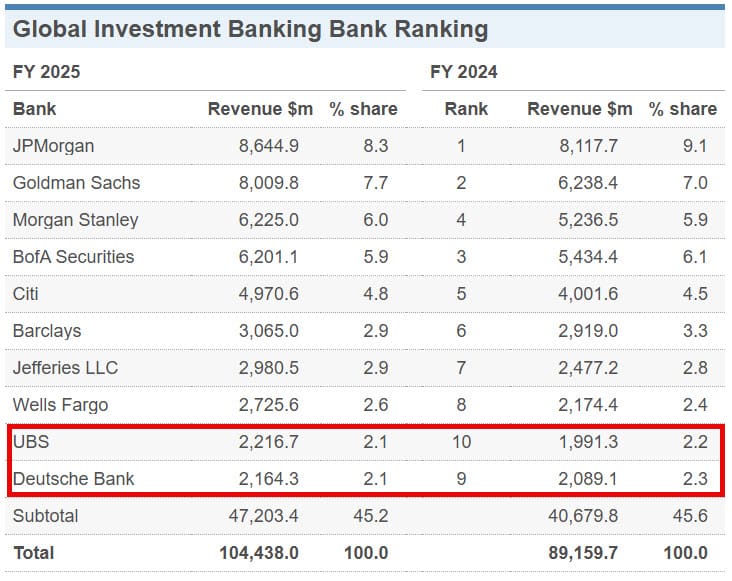Click Citi revenue value "4,970.6"

coord(268,294)
